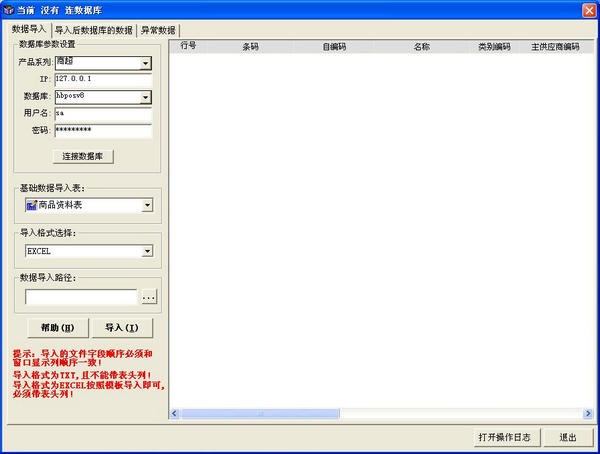The width and height of the screenshot is (600, 454).
Task: Click the 自编码 column header
Action: pos(334,46)
